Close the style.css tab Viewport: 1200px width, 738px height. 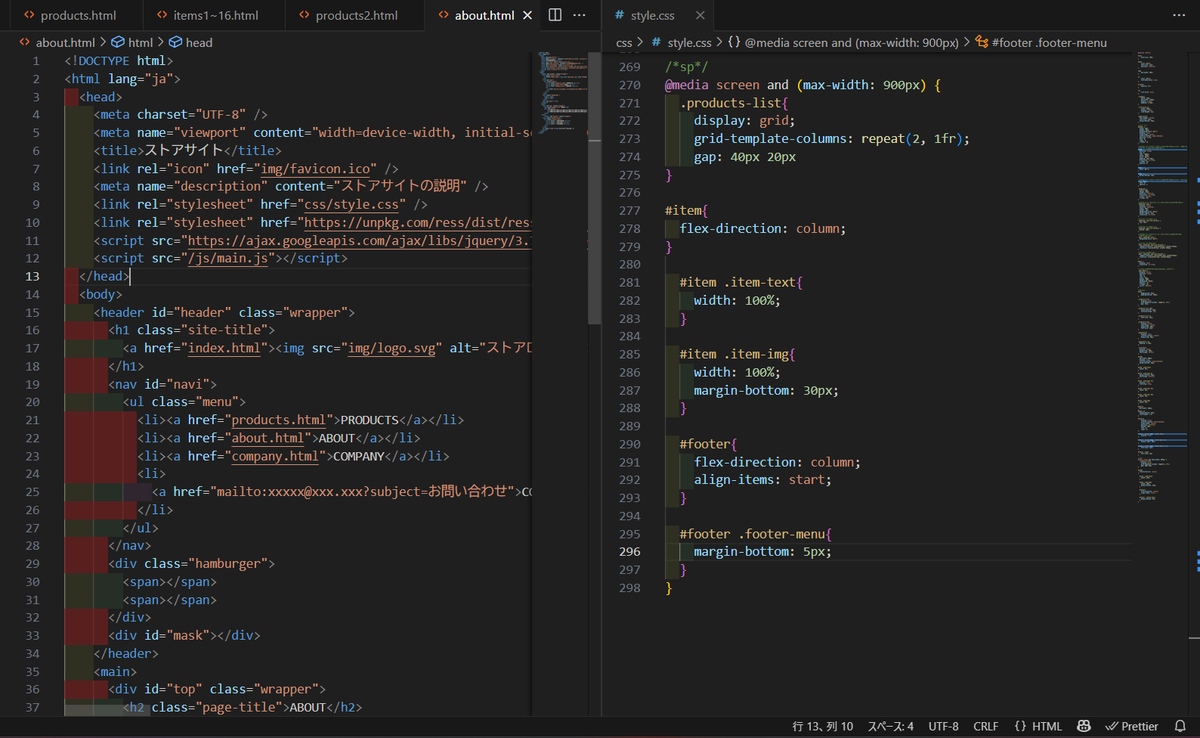698,15
